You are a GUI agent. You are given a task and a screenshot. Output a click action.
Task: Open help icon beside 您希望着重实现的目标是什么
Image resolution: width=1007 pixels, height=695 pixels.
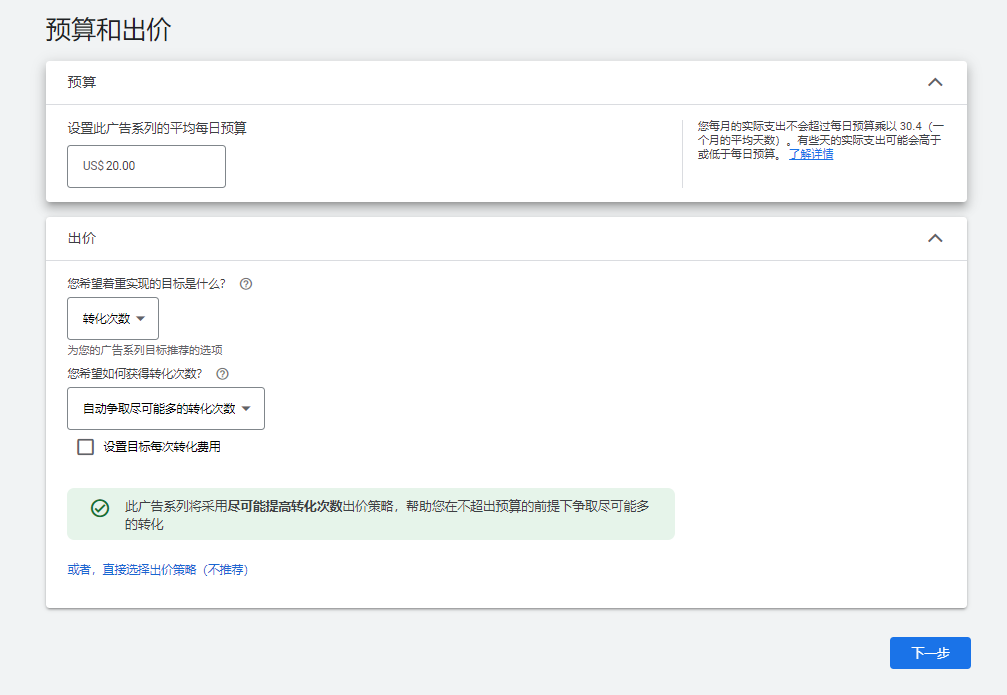pyautogui.click(x=246, y=284)
